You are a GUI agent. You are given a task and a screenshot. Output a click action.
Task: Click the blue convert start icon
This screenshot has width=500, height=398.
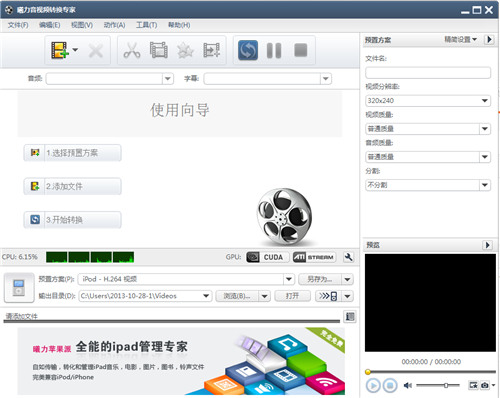click(248, 50)
